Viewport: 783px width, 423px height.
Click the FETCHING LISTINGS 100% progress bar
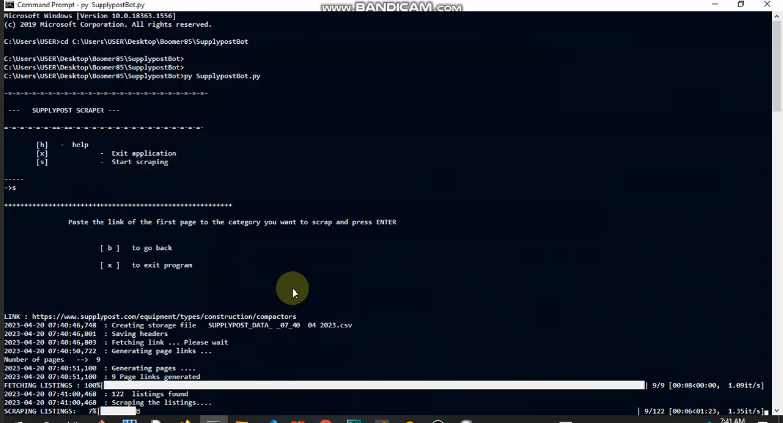tap(374, 386)
